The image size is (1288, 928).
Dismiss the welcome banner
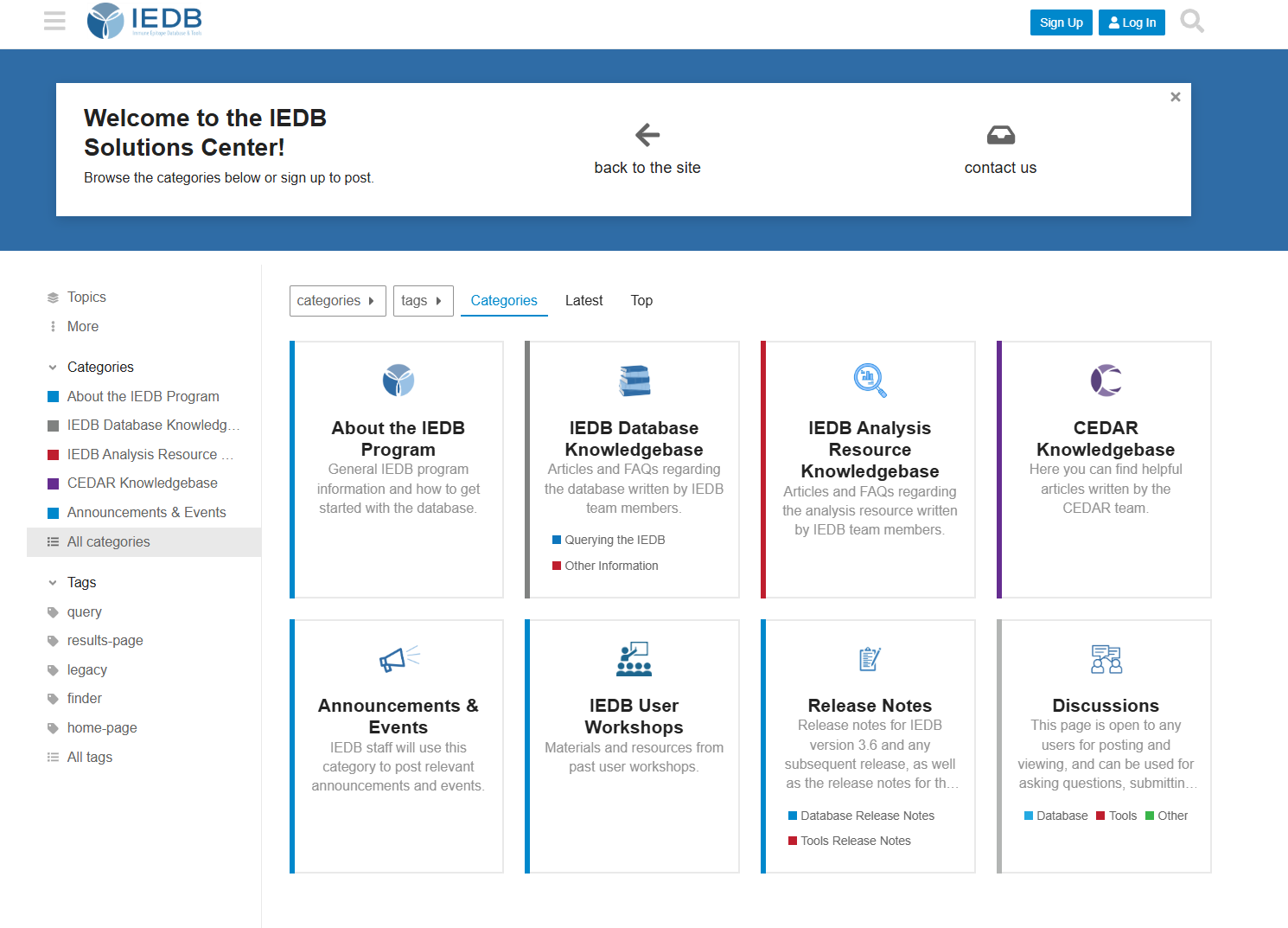click(1175, 97)
